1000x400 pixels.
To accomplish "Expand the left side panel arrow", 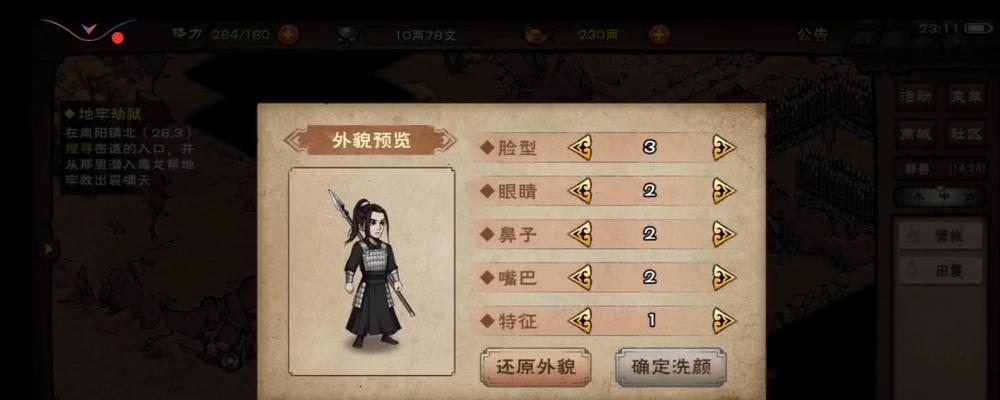I will (48, 249).
